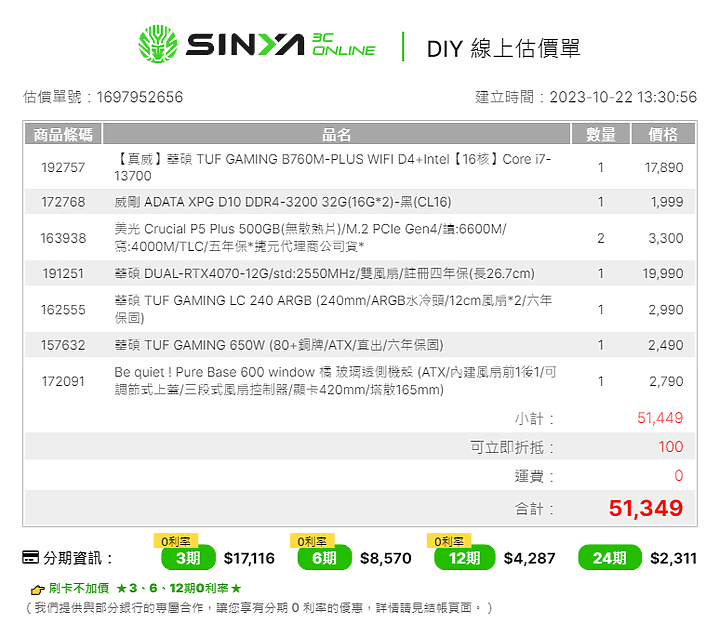Click the 3C ONLINE green wordmark
720x637 pixels.
click(343, 45)
